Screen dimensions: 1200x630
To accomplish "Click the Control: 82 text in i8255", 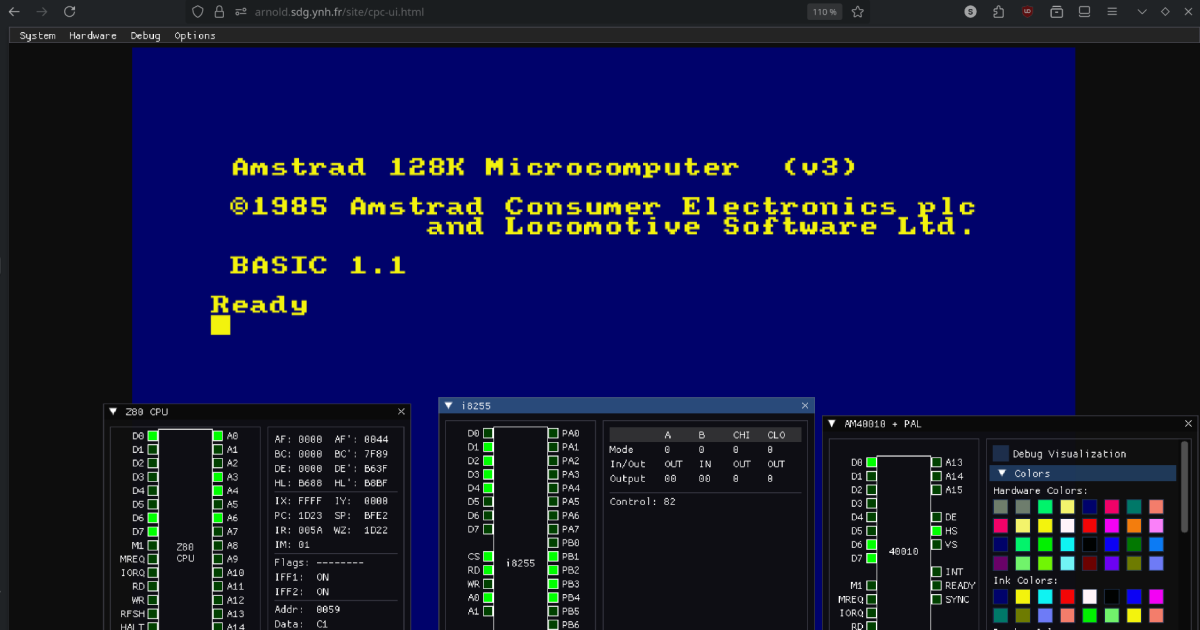I will (643, 501).
